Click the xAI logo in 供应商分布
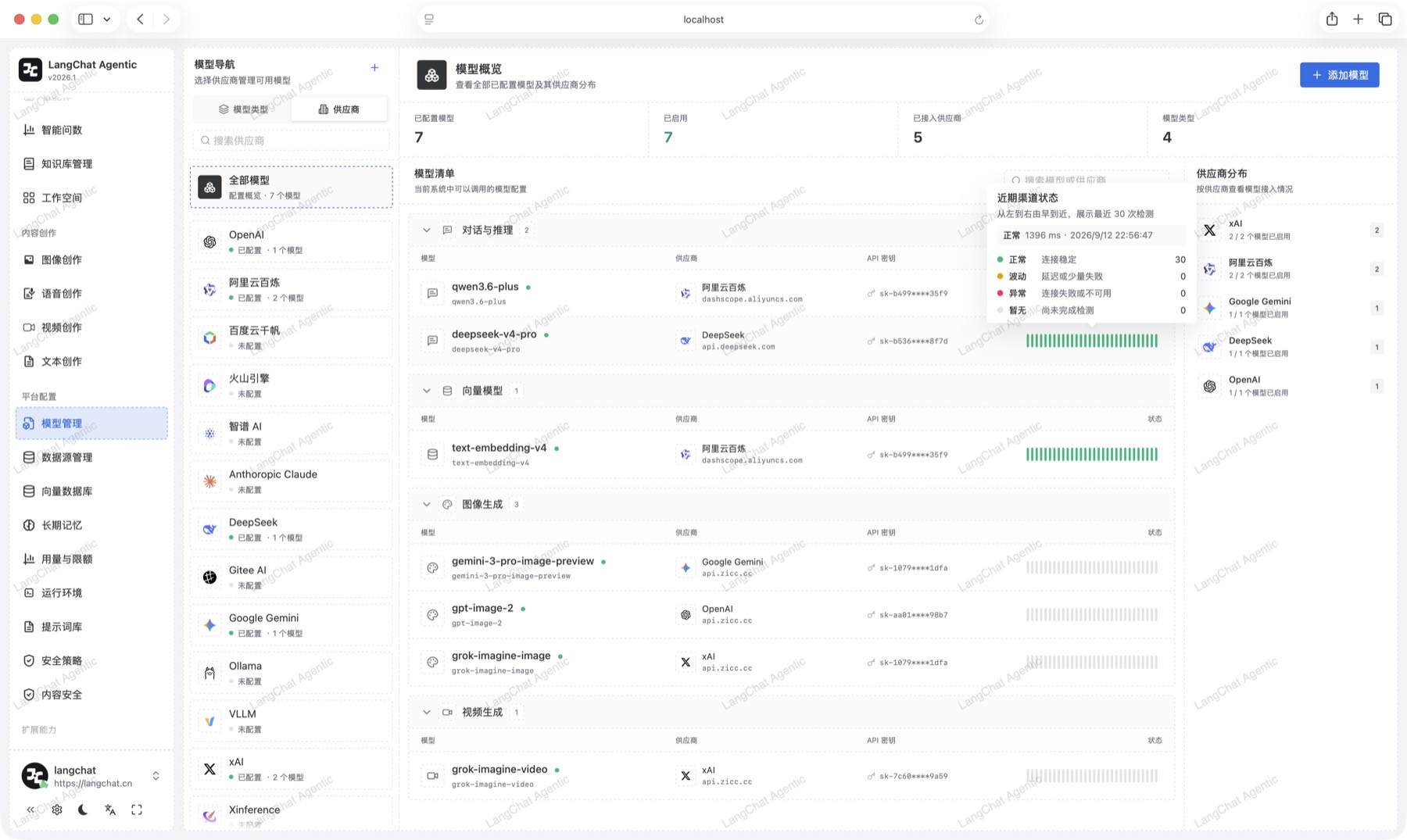 click(x=1209, y=230)
